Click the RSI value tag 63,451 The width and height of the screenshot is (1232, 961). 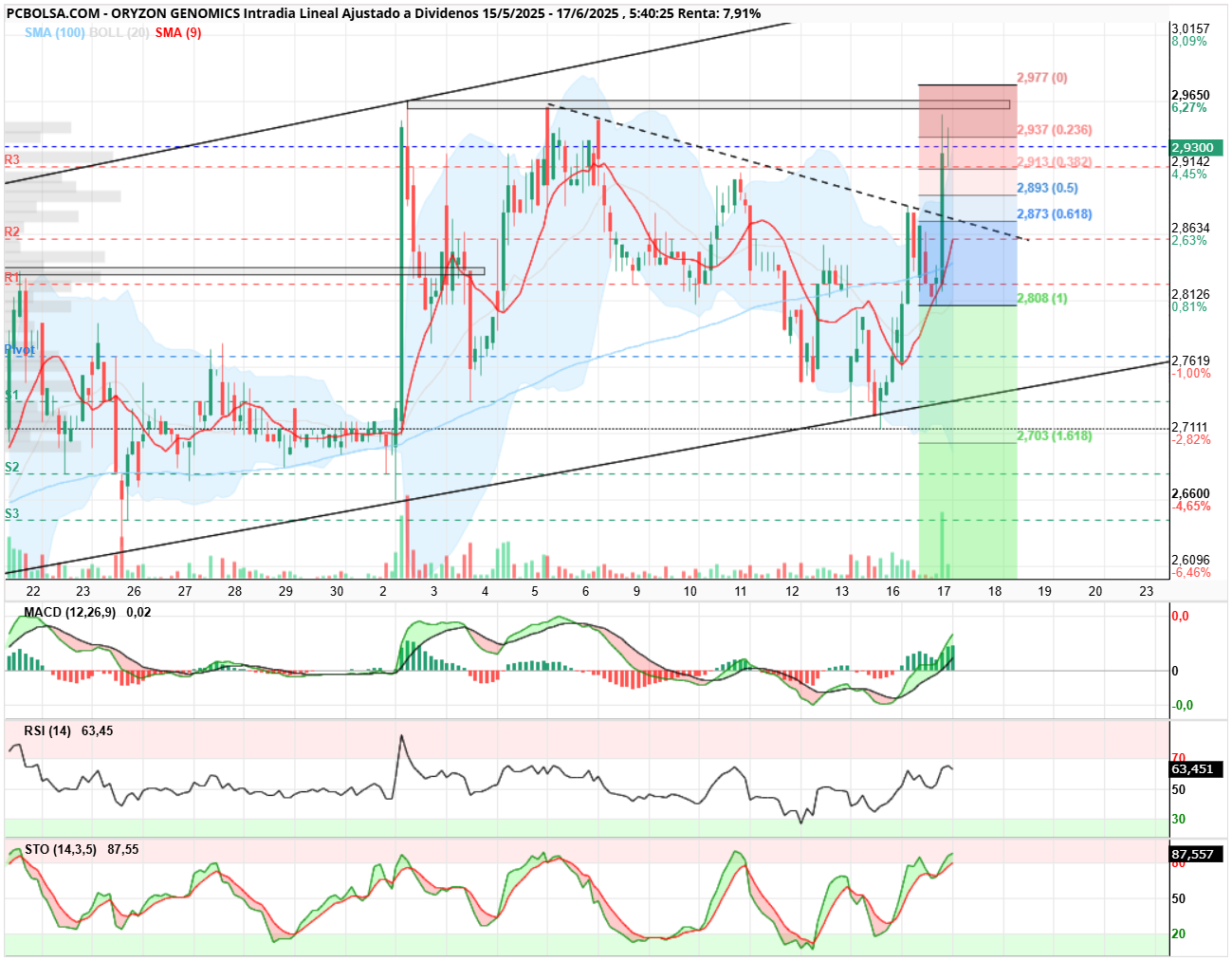(1196, 769)
